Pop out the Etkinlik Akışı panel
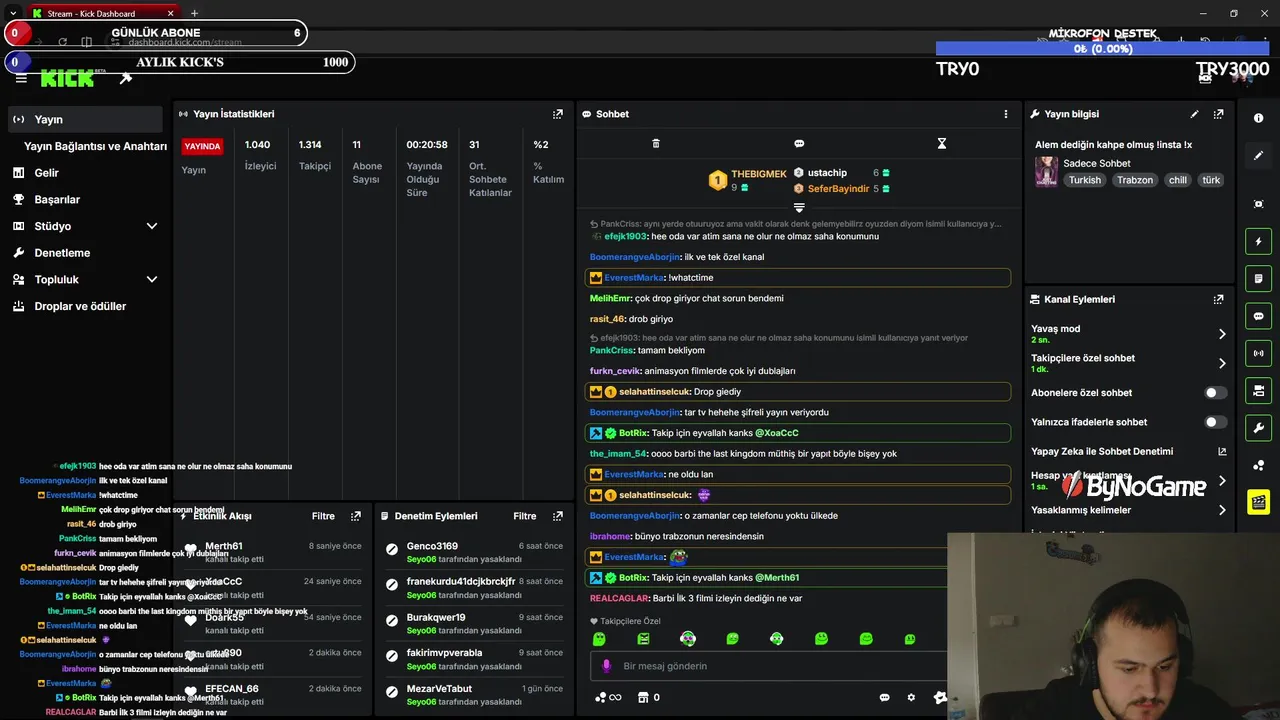The width and height of the screenshot is (1280, 720). click(356, 516)
